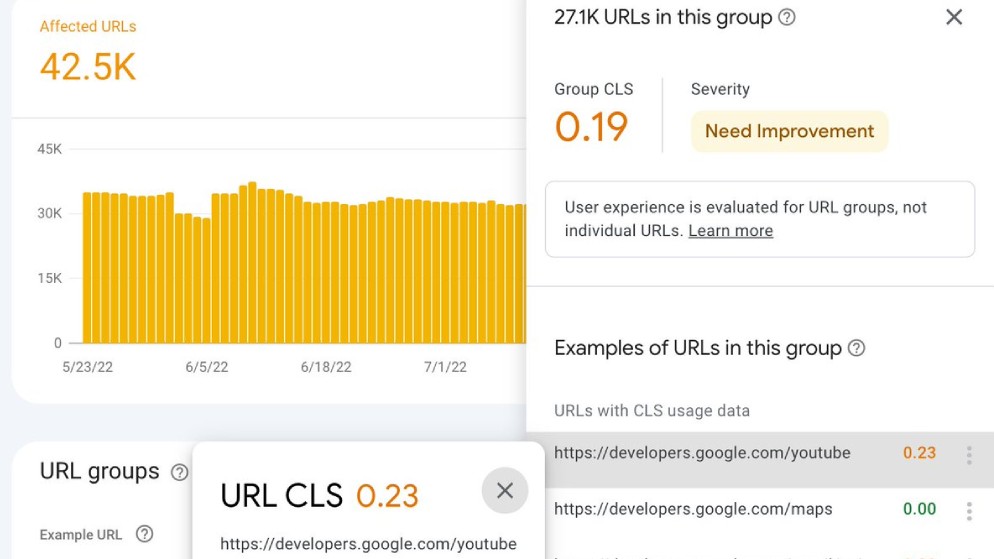Screen dimensions: 994x559
Task: Open more options for developers.google.com/maps row
Action: pos(969,511)
